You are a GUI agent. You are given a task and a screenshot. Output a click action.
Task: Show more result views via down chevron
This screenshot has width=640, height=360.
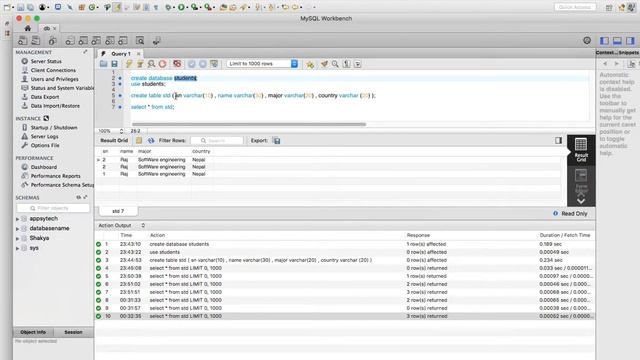tap(581, 200)
